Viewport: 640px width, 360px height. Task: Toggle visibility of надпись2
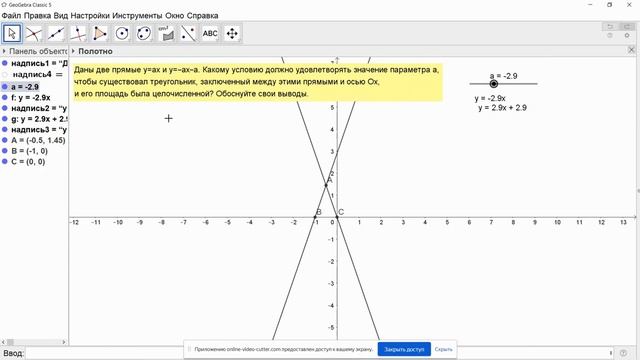(4, 108)
